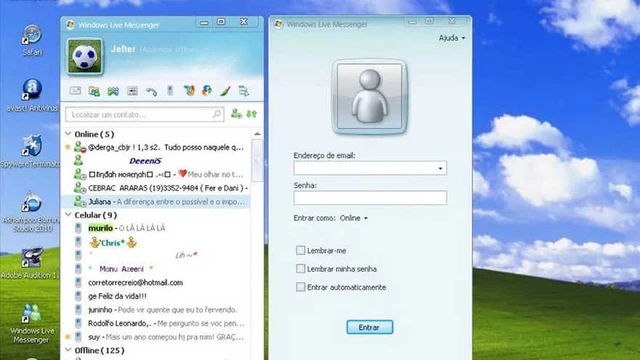The height and width of the screenshot is (360, 640).
Task: Click the soccer ball display picture
Action: 85,56
